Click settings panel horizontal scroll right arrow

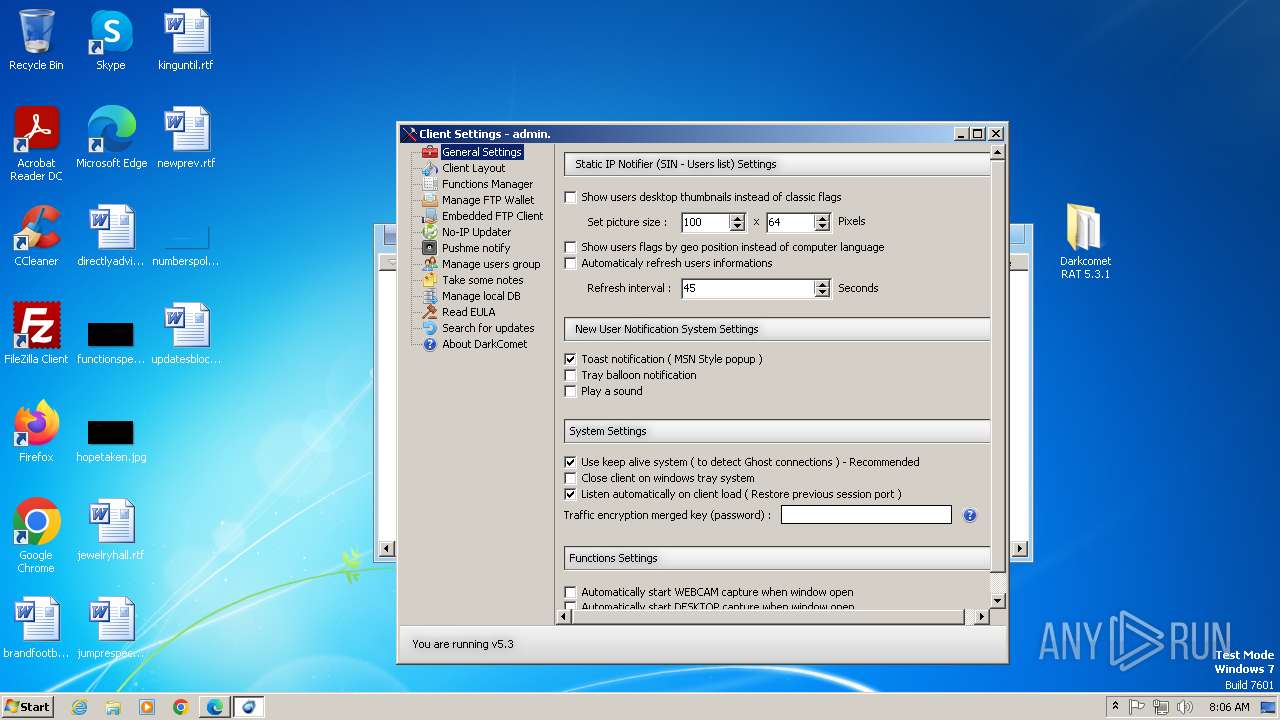point(981,617)
